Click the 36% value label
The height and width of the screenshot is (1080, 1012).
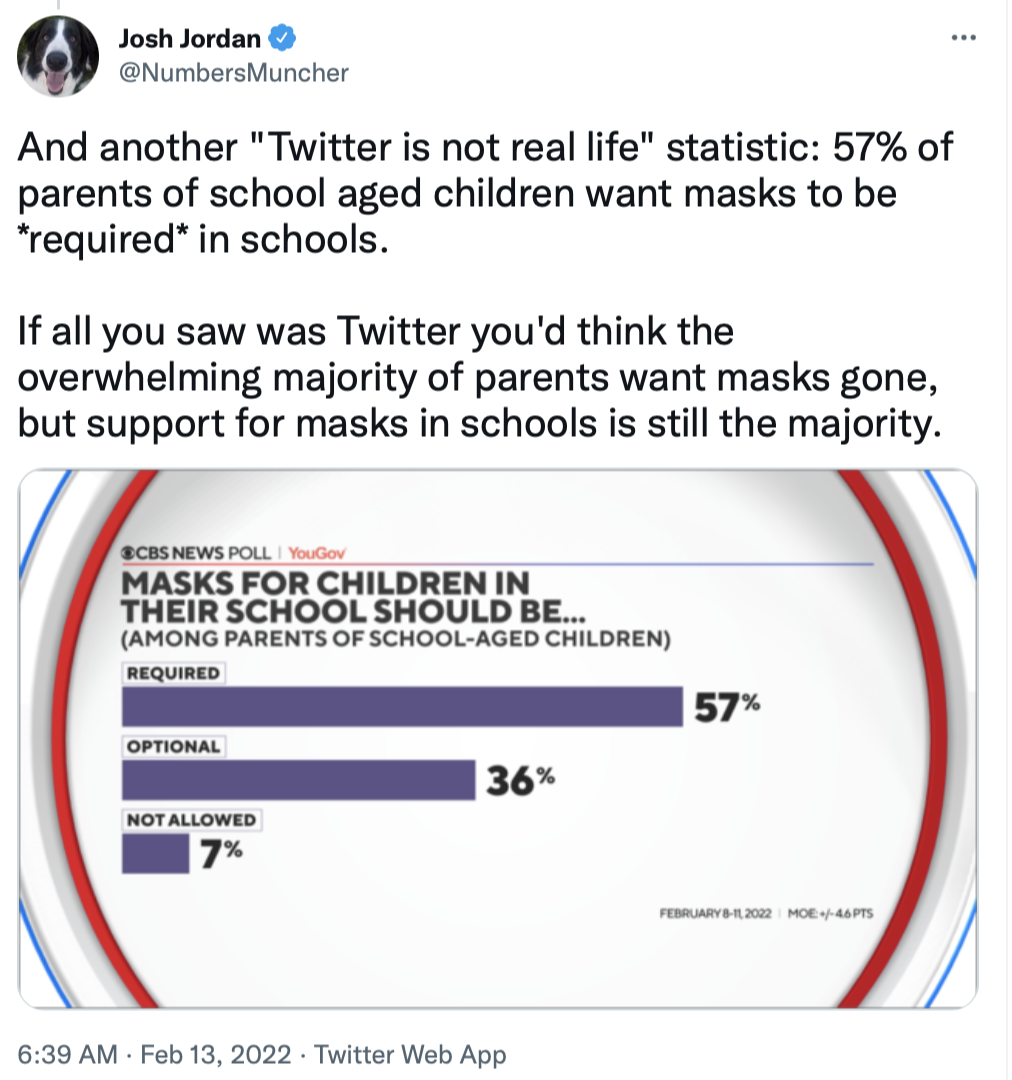tap(520, 780)
